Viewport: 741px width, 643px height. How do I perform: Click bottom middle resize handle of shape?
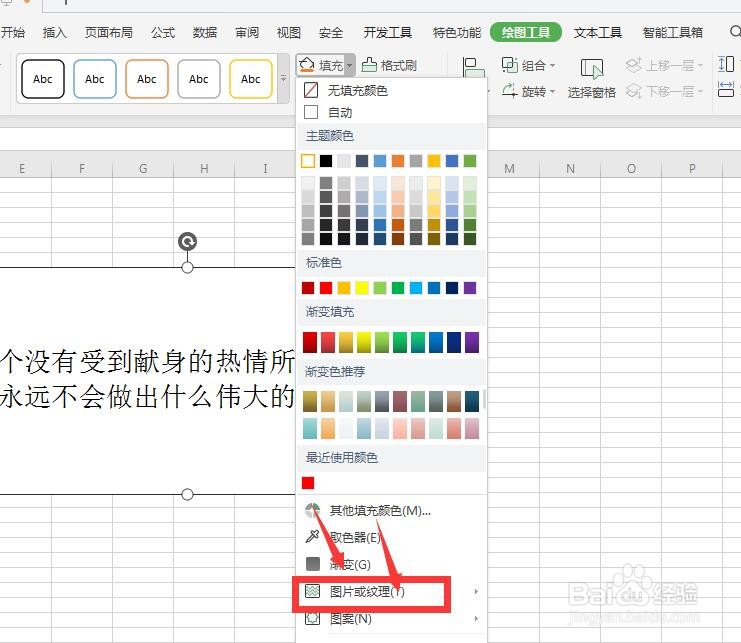[x=188, y=495]
